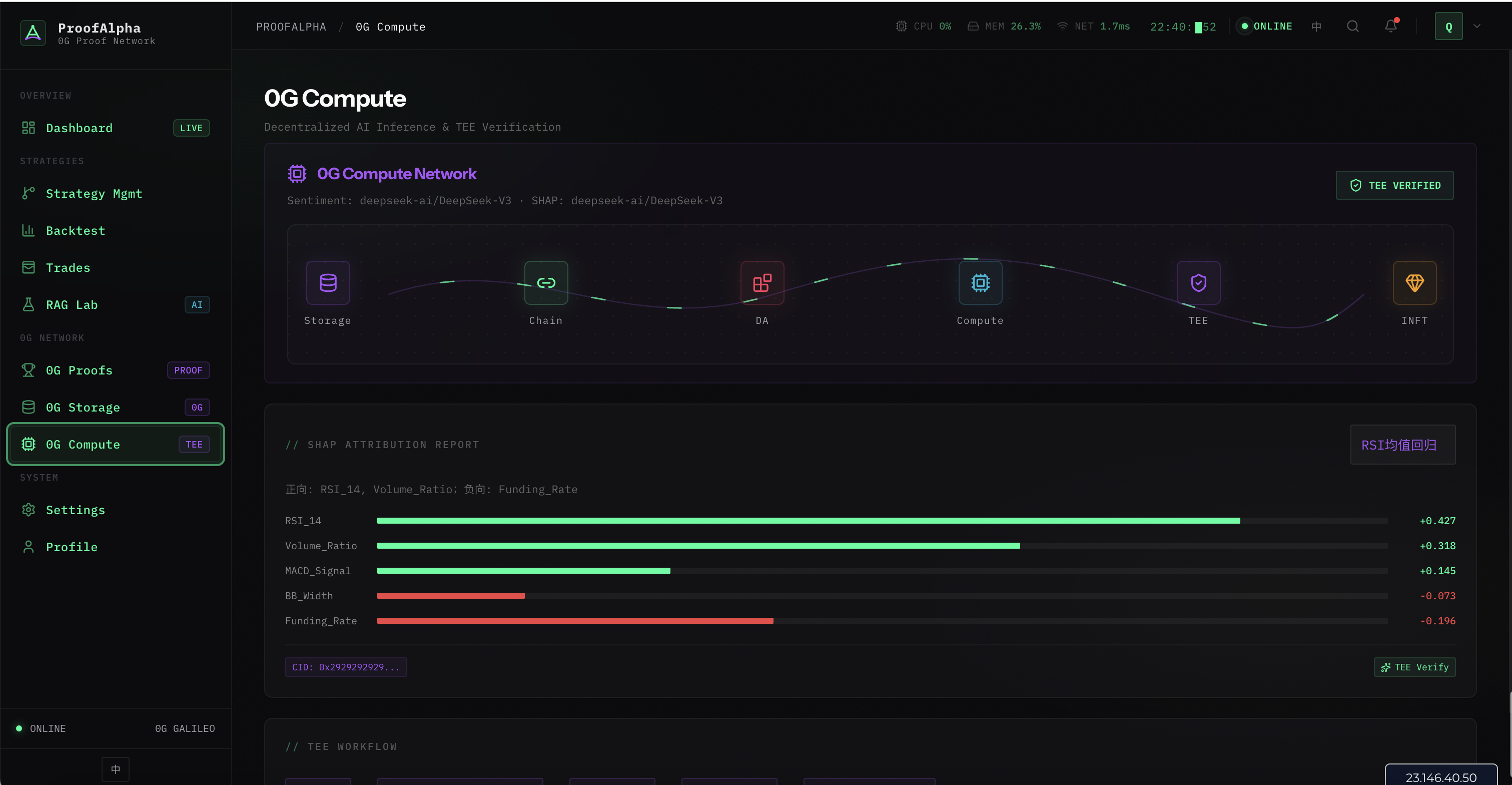Click the +0.145 SHAP value
Image resolution: width=1512 pixels, height=785 pixels.
[1437, 571]
